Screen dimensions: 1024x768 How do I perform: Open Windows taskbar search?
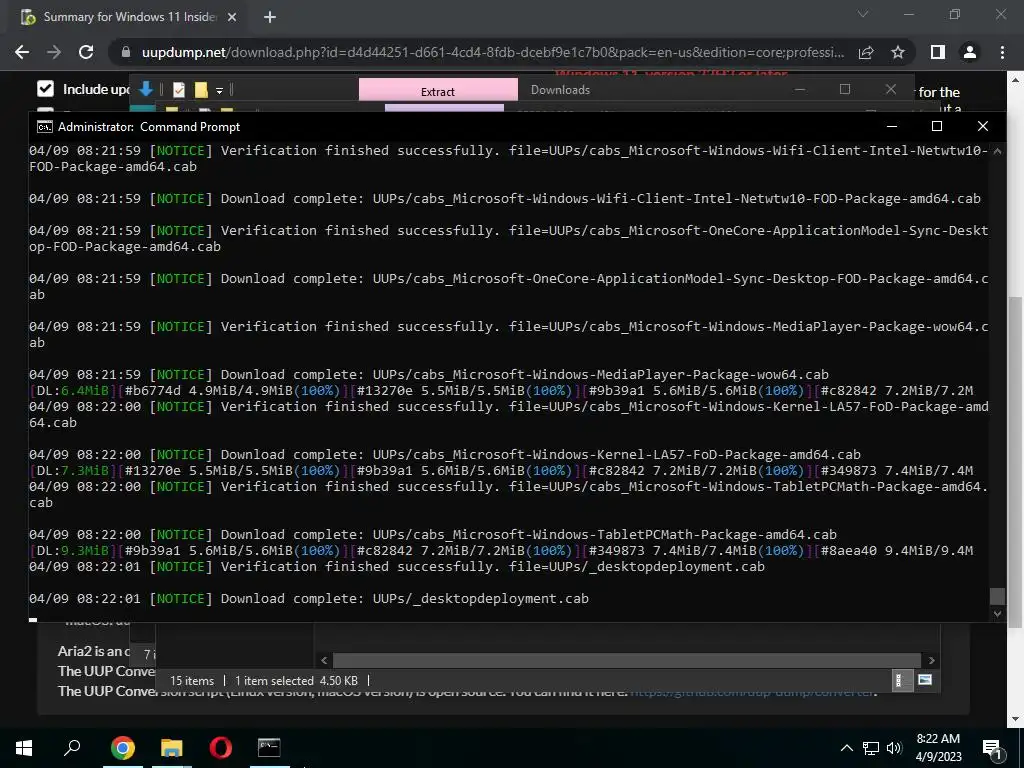point(72,748)
